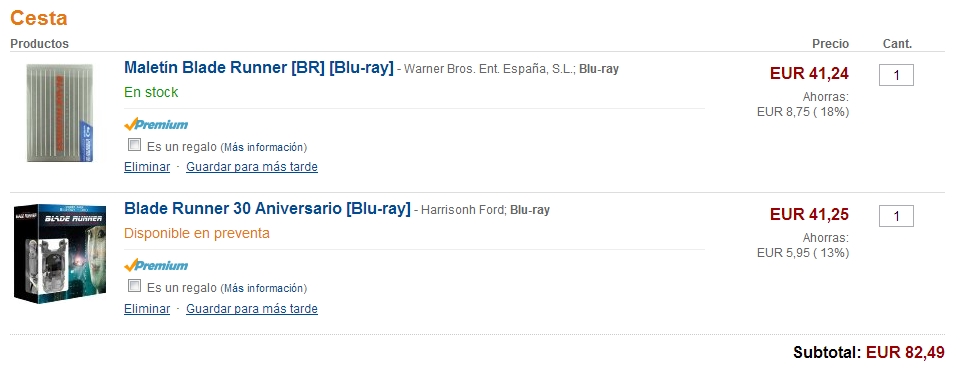The height and width of the screenshot is (384, 960).
Task: Open the Blade Runner 30 Aniversario [Blu-ray] title link
Action: (267, 208)
